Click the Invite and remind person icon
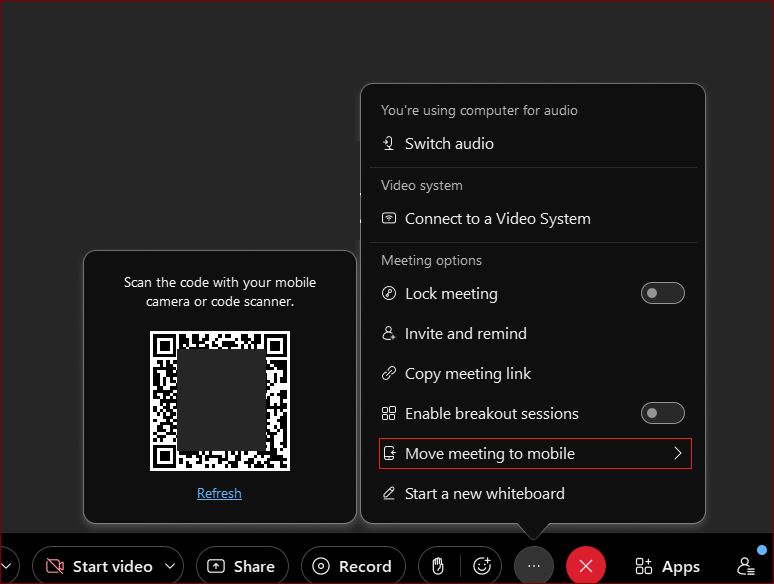This screenshot has width=774, height=584. click(x=389, y=333)
